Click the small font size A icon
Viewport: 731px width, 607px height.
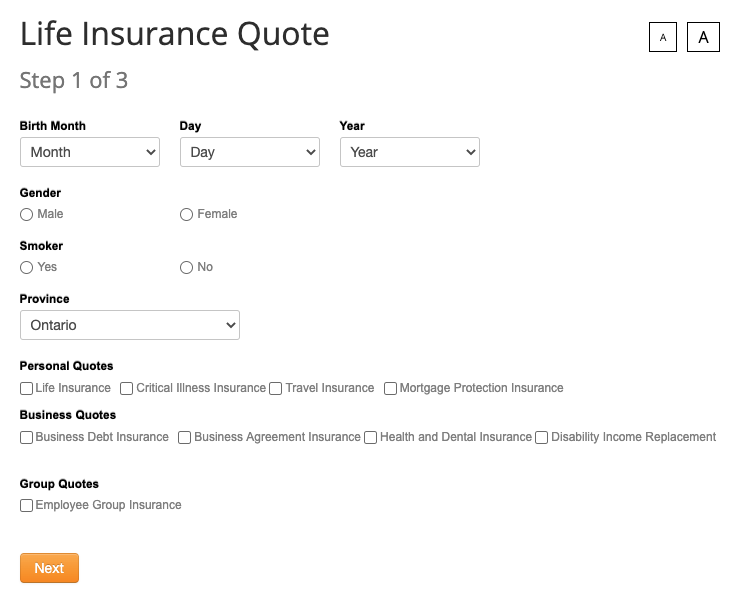[662, 38]
